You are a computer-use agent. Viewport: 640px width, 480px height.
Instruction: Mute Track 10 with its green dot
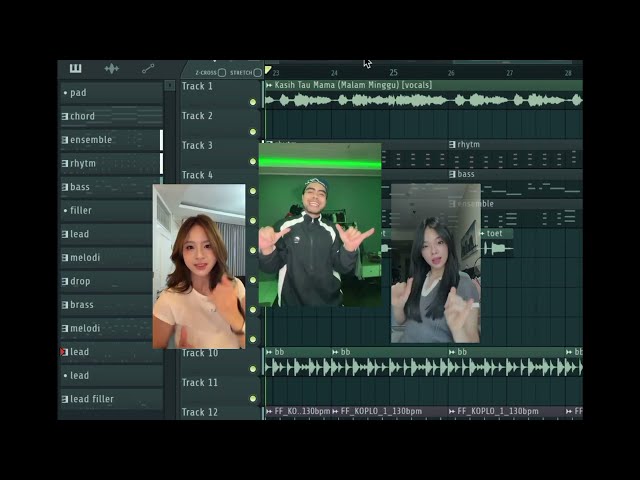pyautogui.click(x=253, y=369)
